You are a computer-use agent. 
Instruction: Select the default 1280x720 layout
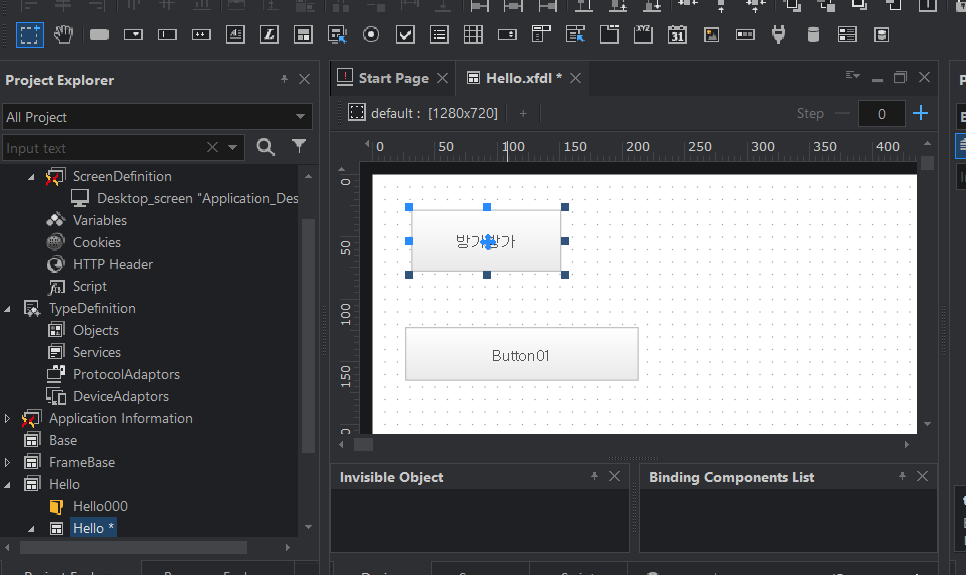pyautogui.click(x=423, y=113)
